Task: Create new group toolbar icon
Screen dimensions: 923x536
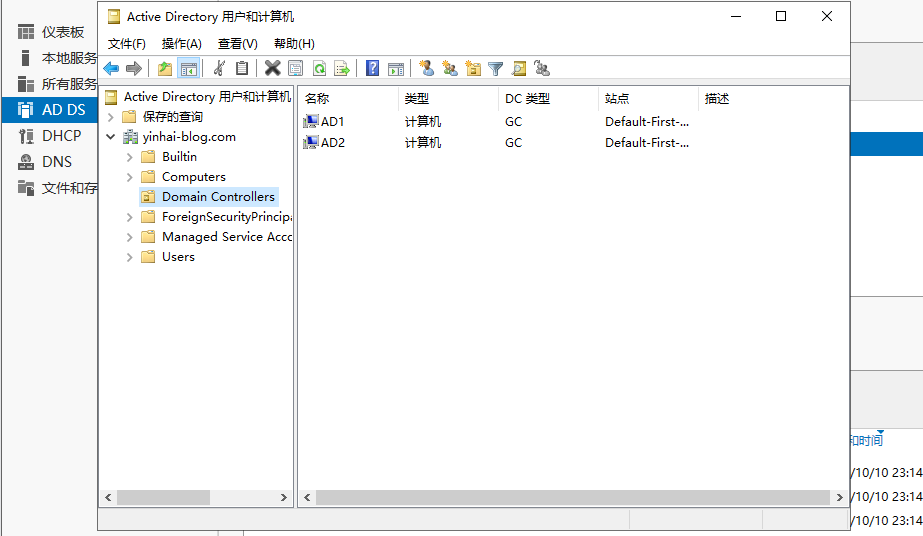Action: click(450, 69)
